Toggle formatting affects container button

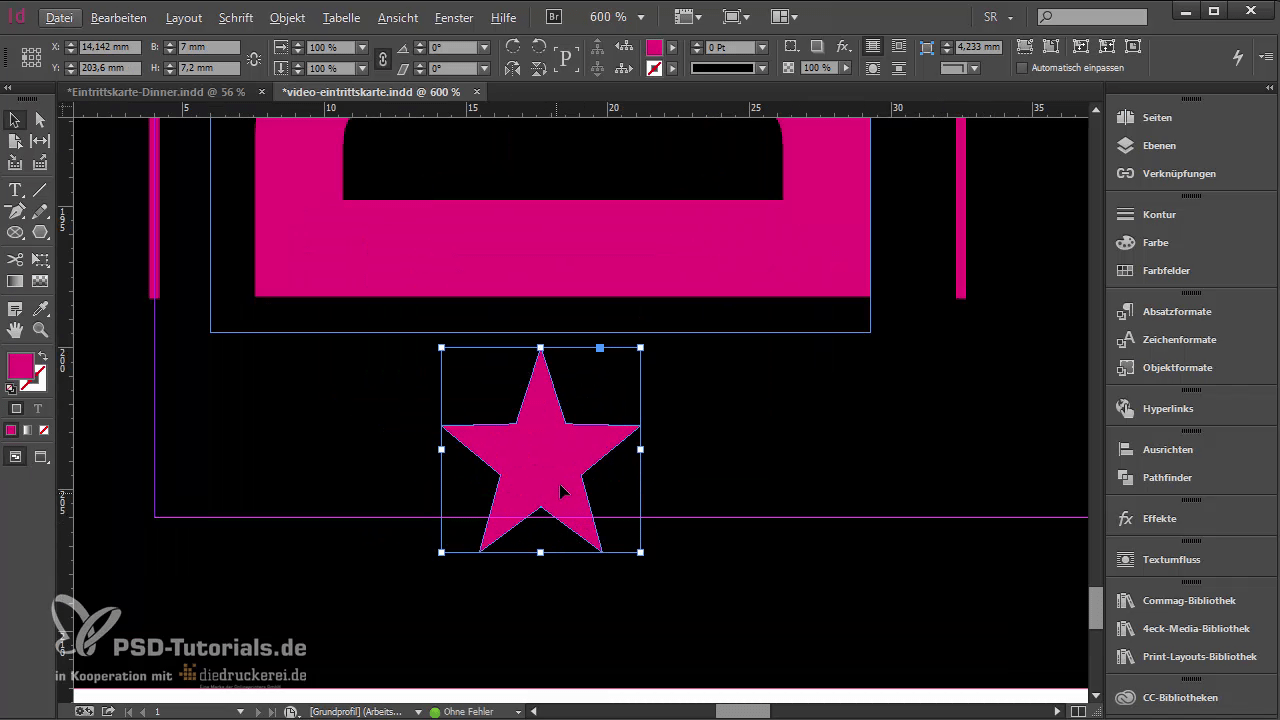tap(16, 408)
